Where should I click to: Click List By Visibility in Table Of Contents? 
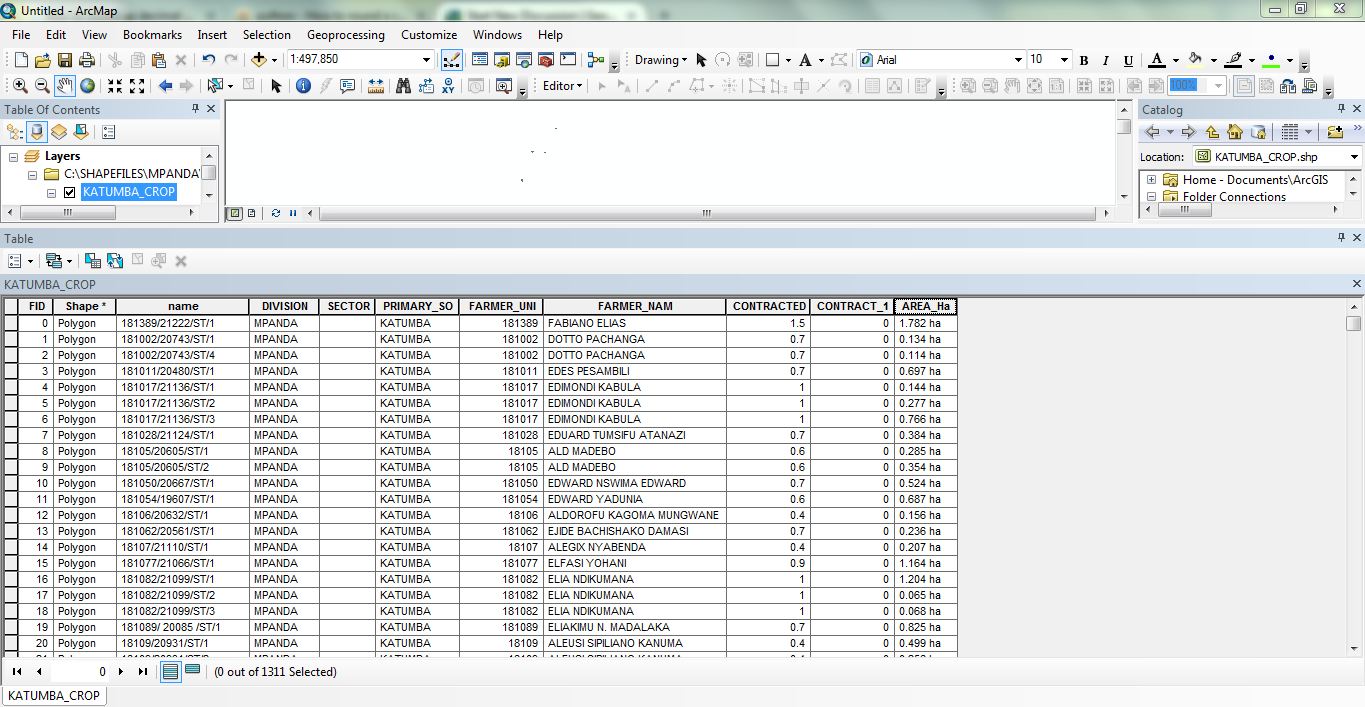(59, 132)
